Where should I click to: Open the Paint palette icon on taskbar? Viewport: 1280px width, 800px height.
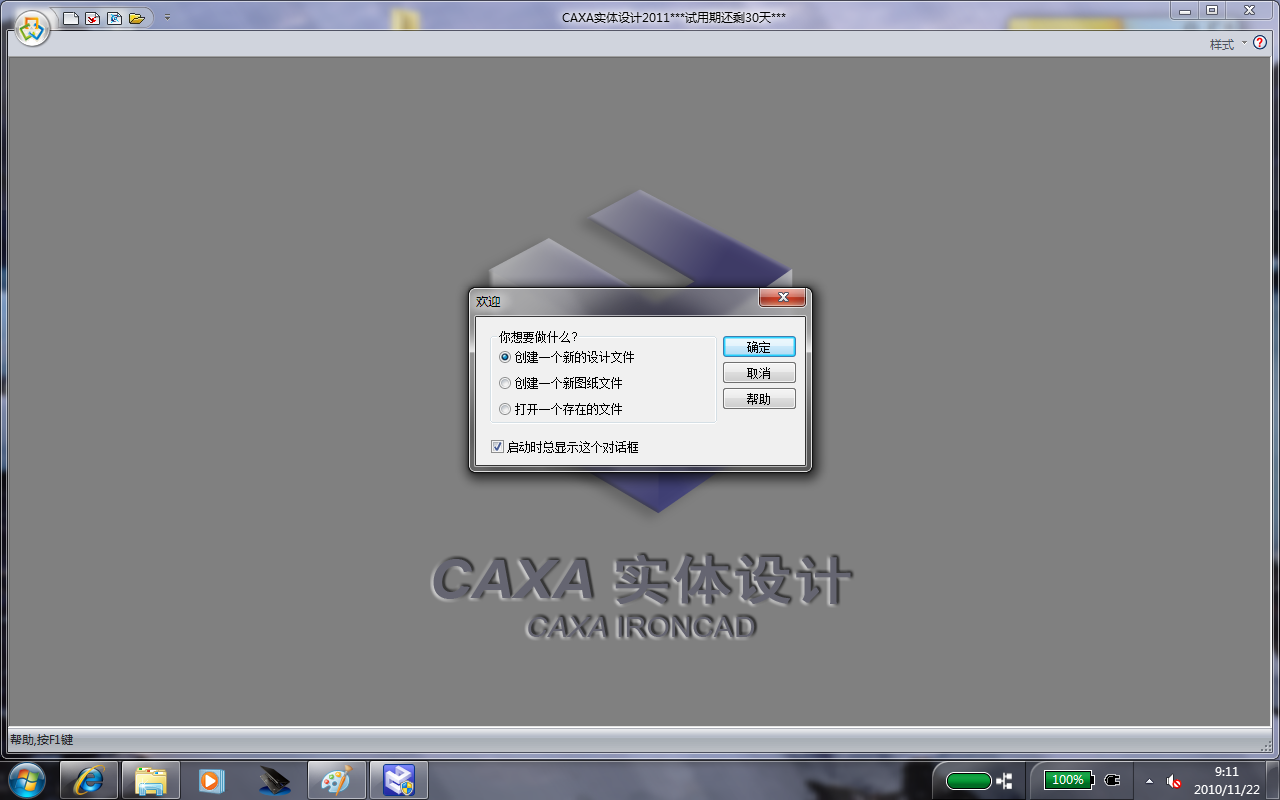tap(336, 780)
